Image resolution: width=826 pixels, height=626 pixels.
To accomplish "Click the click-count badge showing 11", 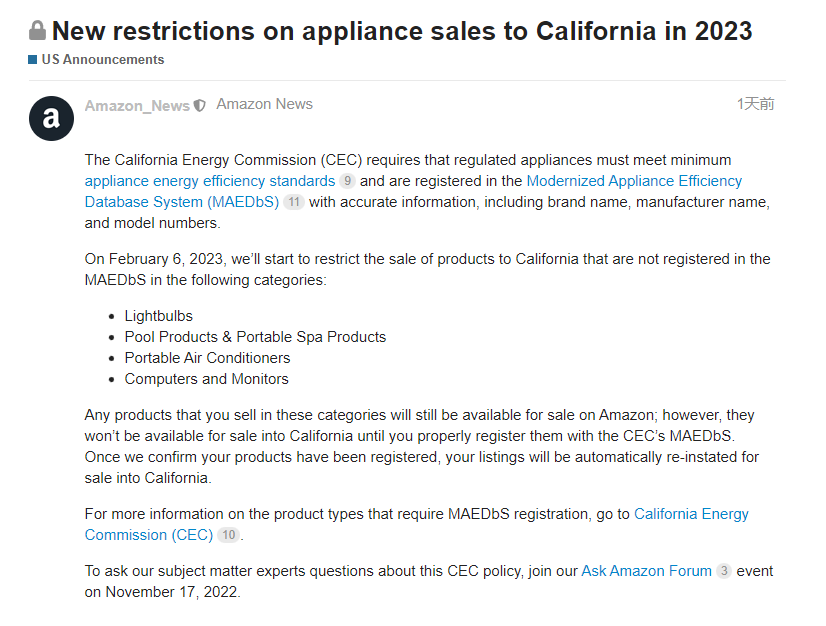I will 293,202.
